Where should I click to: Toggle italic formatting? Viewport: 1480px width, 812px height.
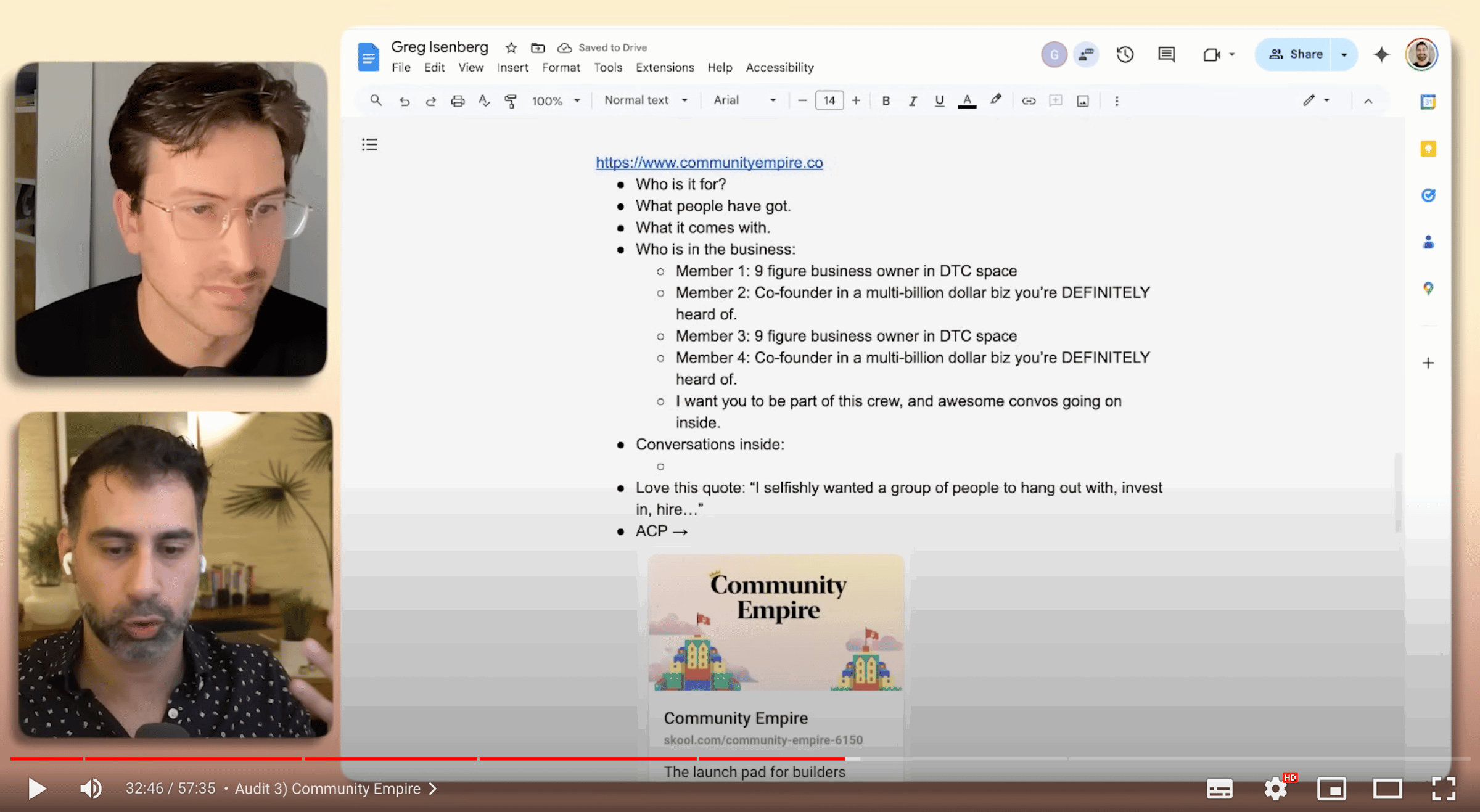coord(913,100)
